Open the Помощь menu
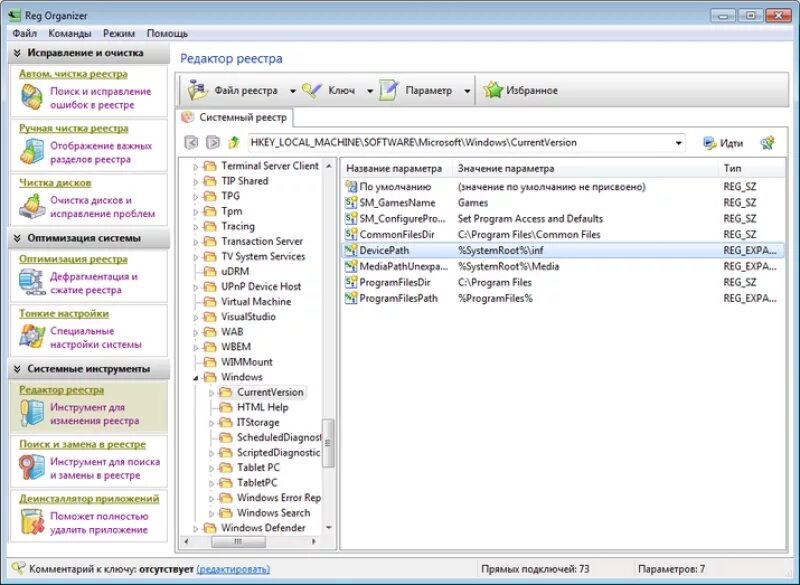The height and width of the screenshot is (585, 800). coord(167,34)
